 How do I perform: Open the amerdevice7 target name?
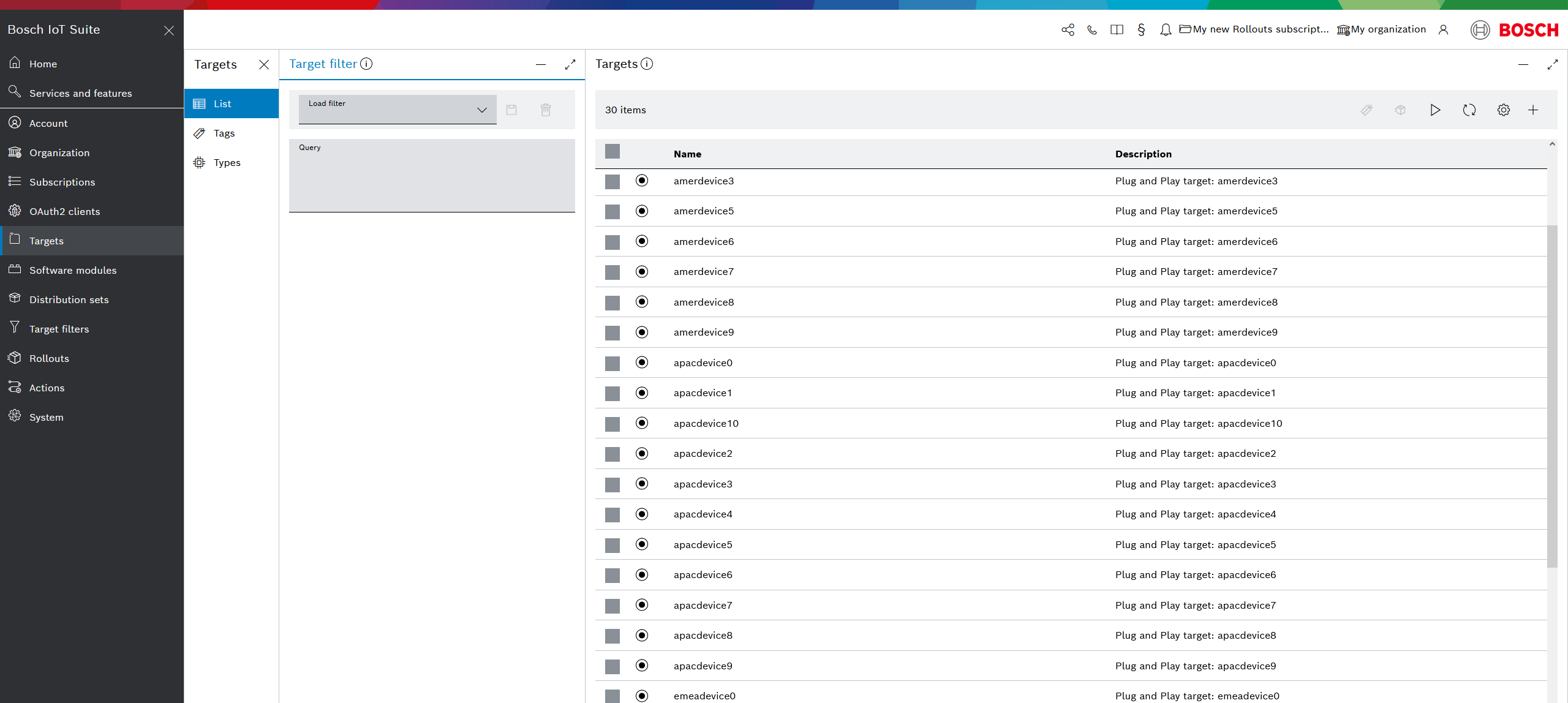(x=703, y=272)
